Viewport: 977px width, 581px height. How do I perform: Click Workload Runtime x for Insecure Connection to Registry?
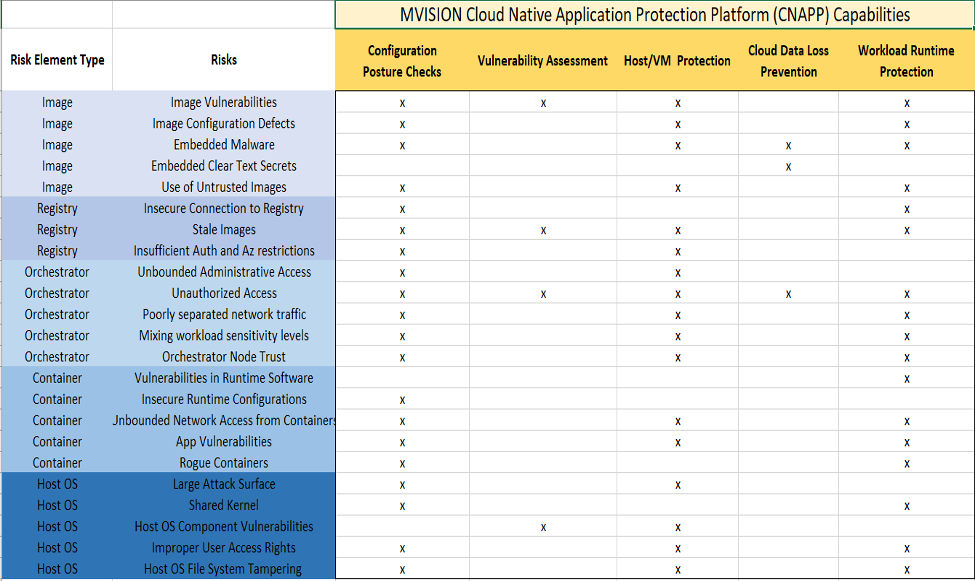pyautogui.click(x=907, y=209)
